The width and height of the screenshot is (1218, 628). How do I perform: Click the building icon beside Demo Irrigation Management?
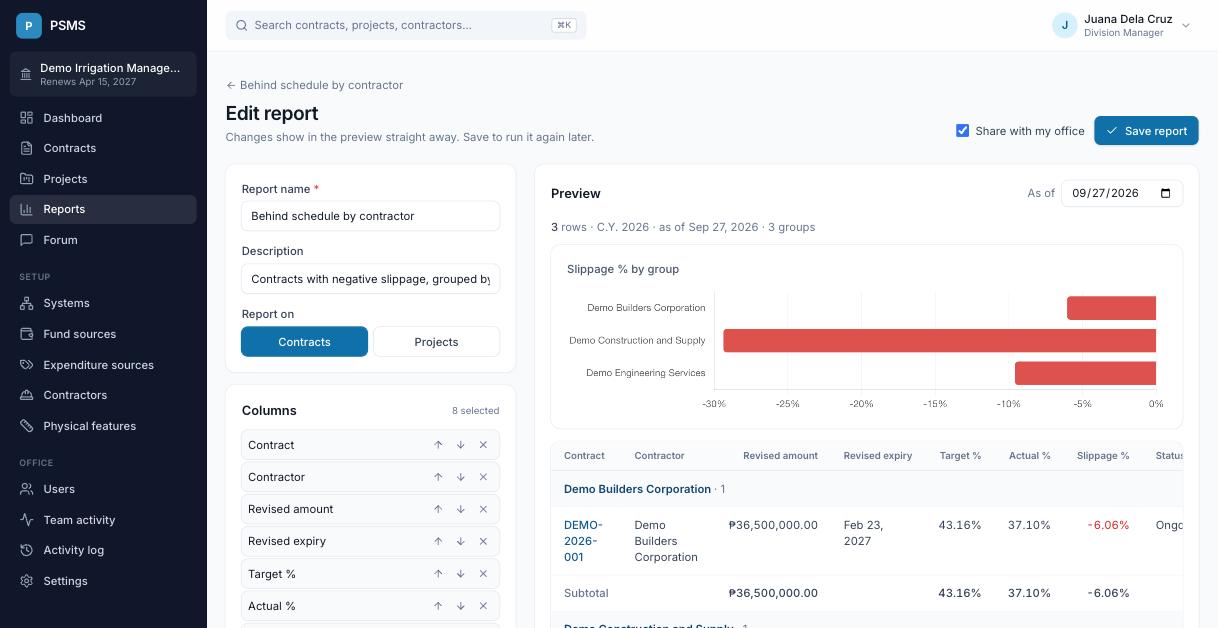(26, 74)
